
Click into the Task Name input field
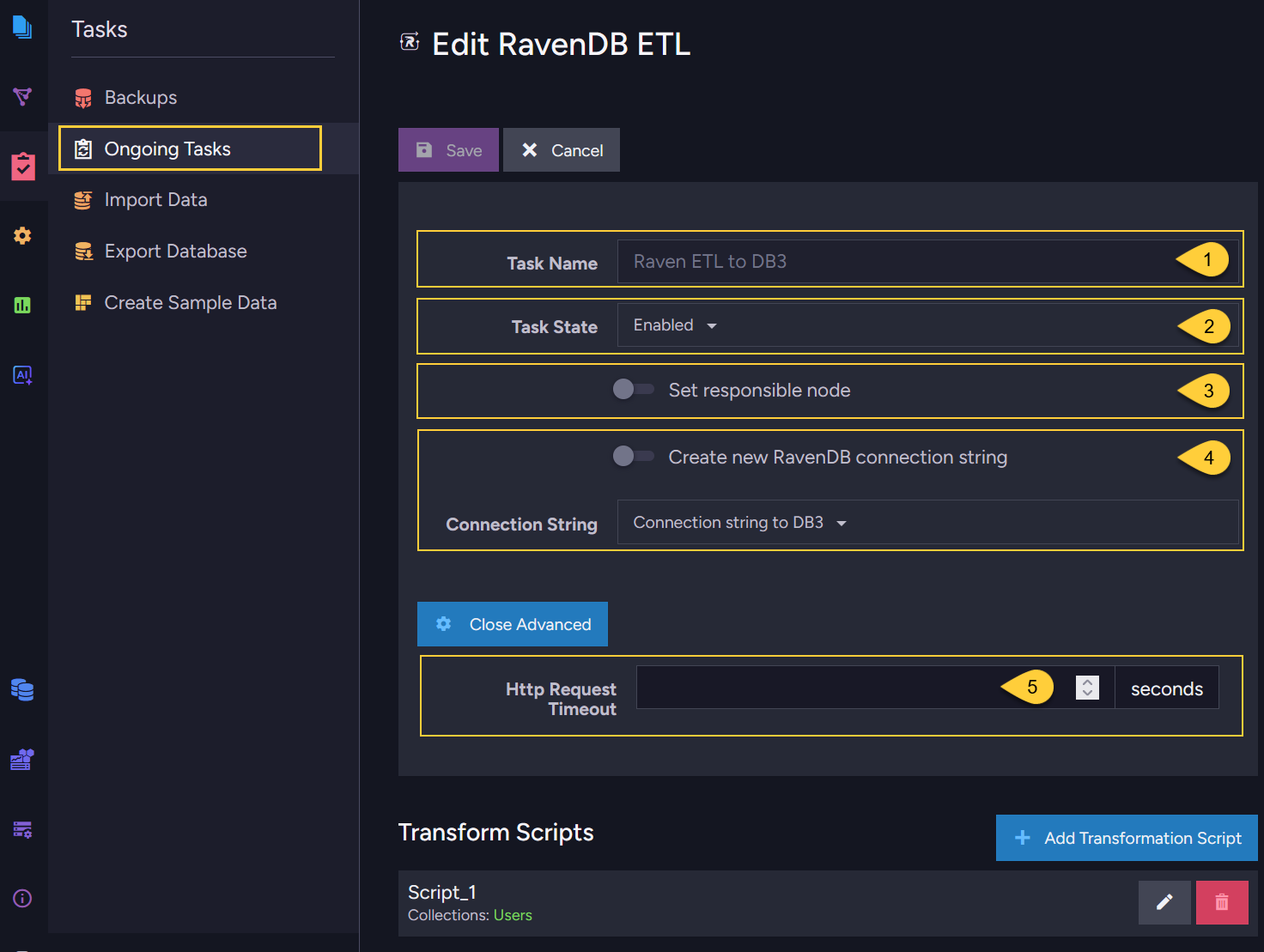[x=928, y=261]
